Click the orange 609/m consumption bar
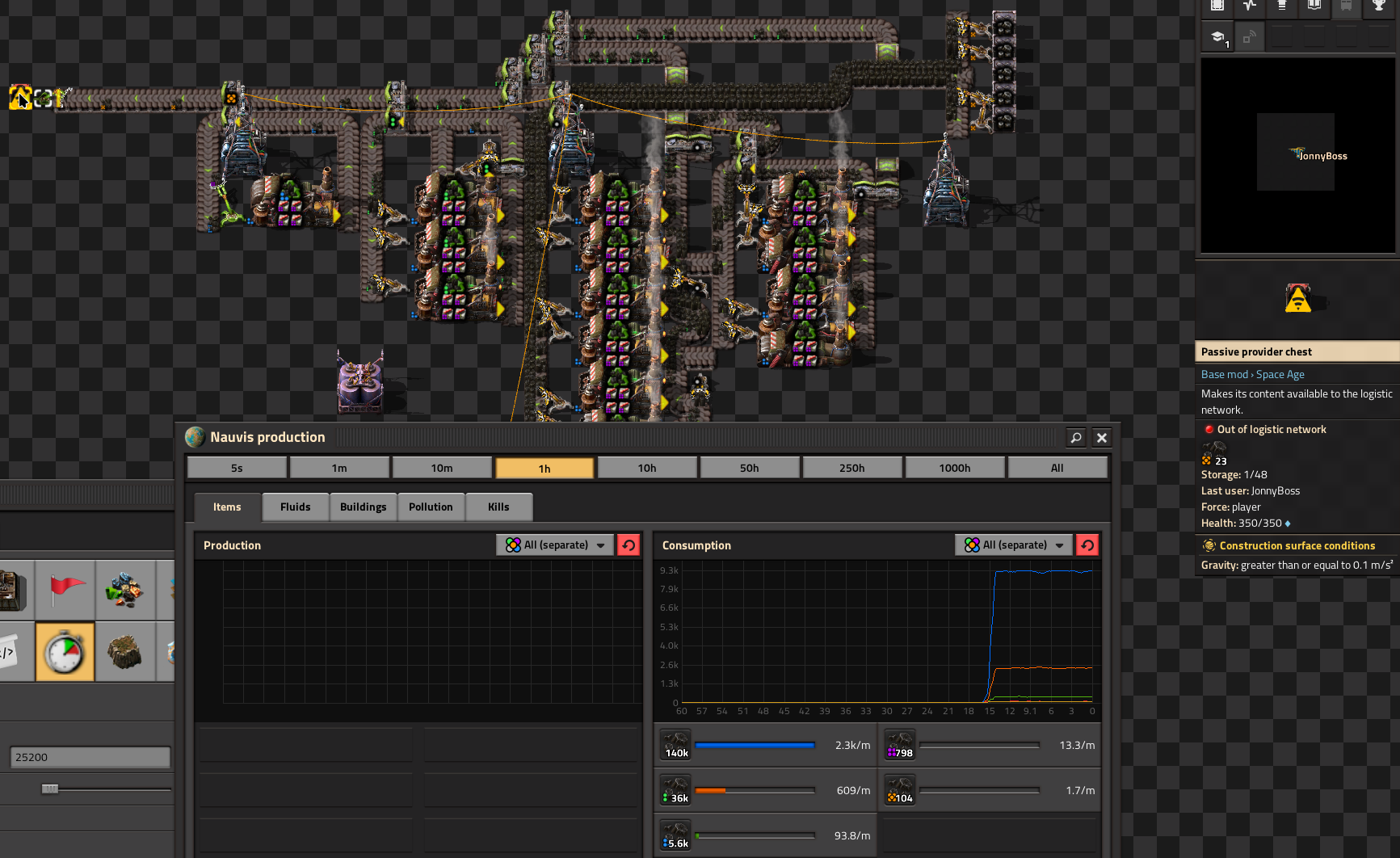The image size is (1400, 858). [x=755, y=790]
